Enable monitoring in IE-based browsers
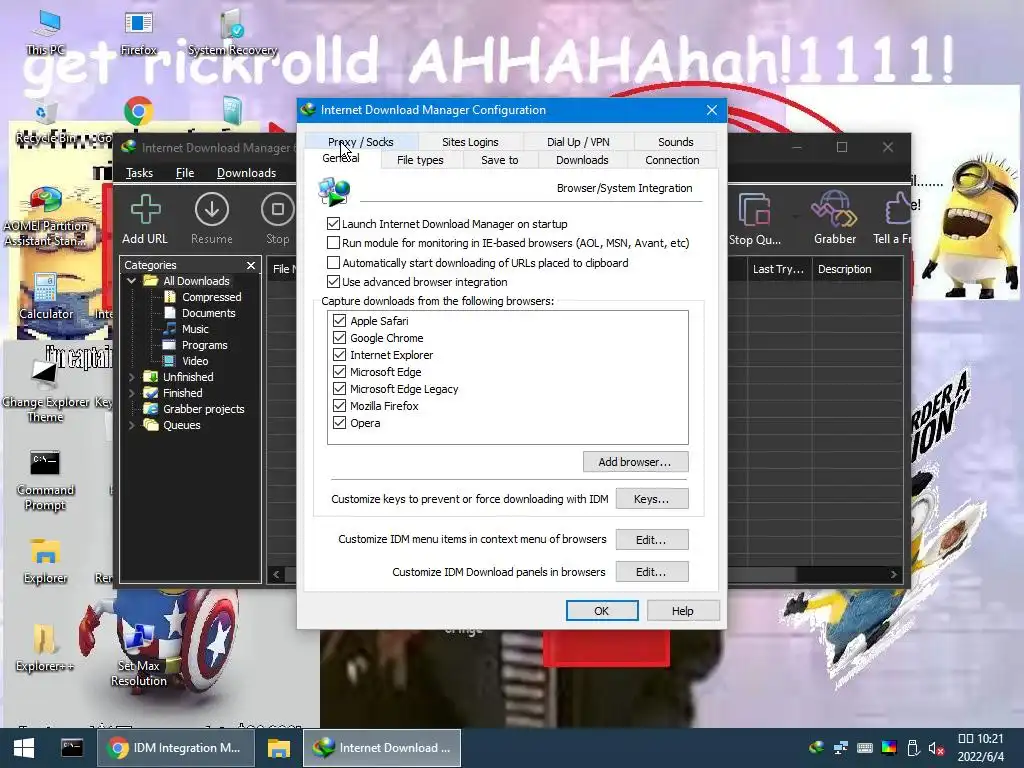 click(x=333, y=242)
